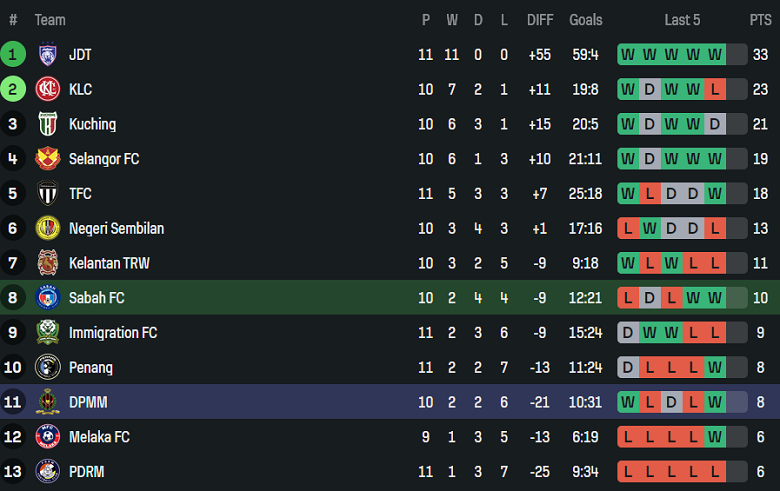This screenshot has width=780, height=491.
Task: Sort table by PTS column header
Action: [x=760, y=20]
